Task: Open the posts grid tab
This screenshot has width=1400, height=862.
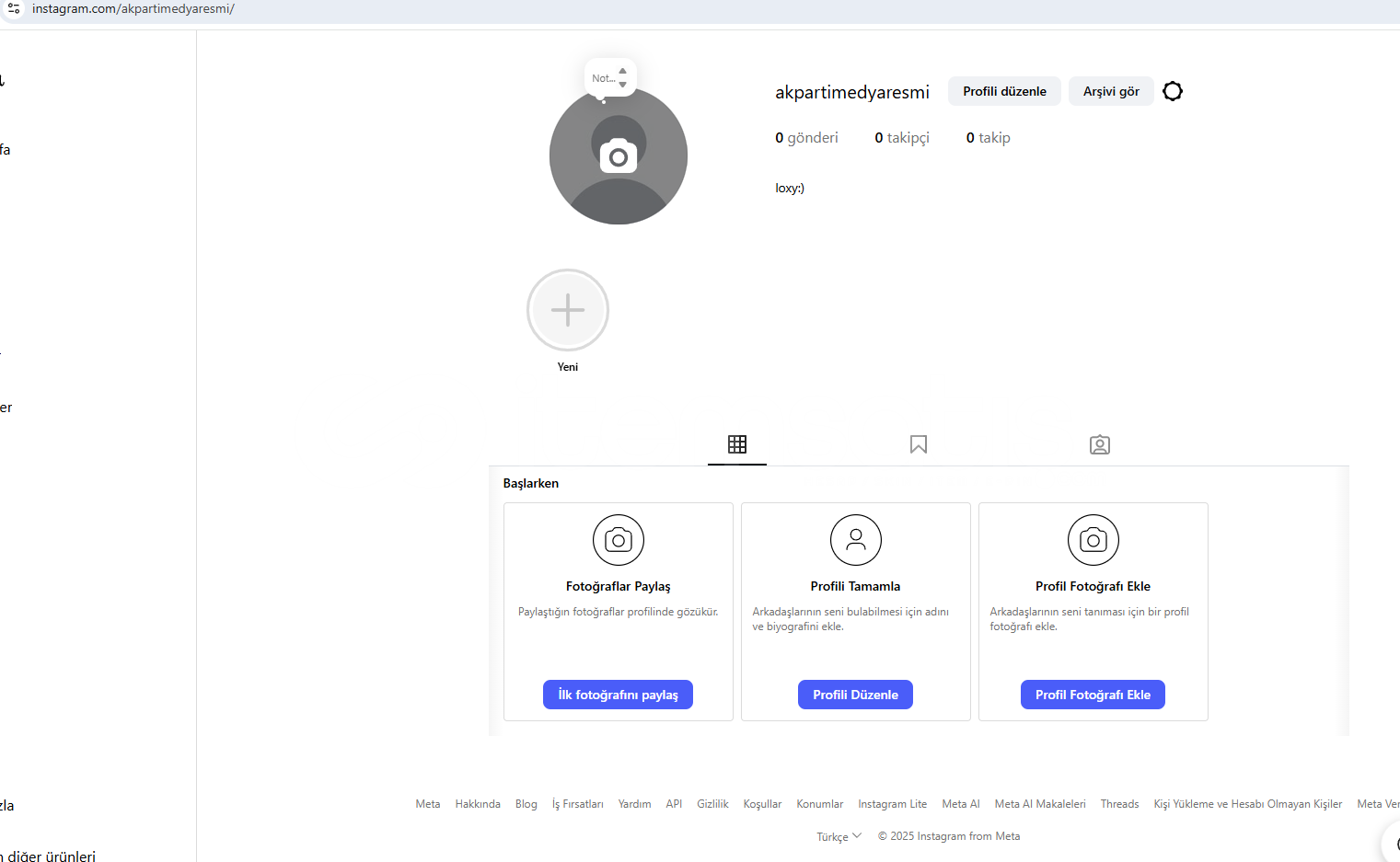Action: (x=737, y=444)
